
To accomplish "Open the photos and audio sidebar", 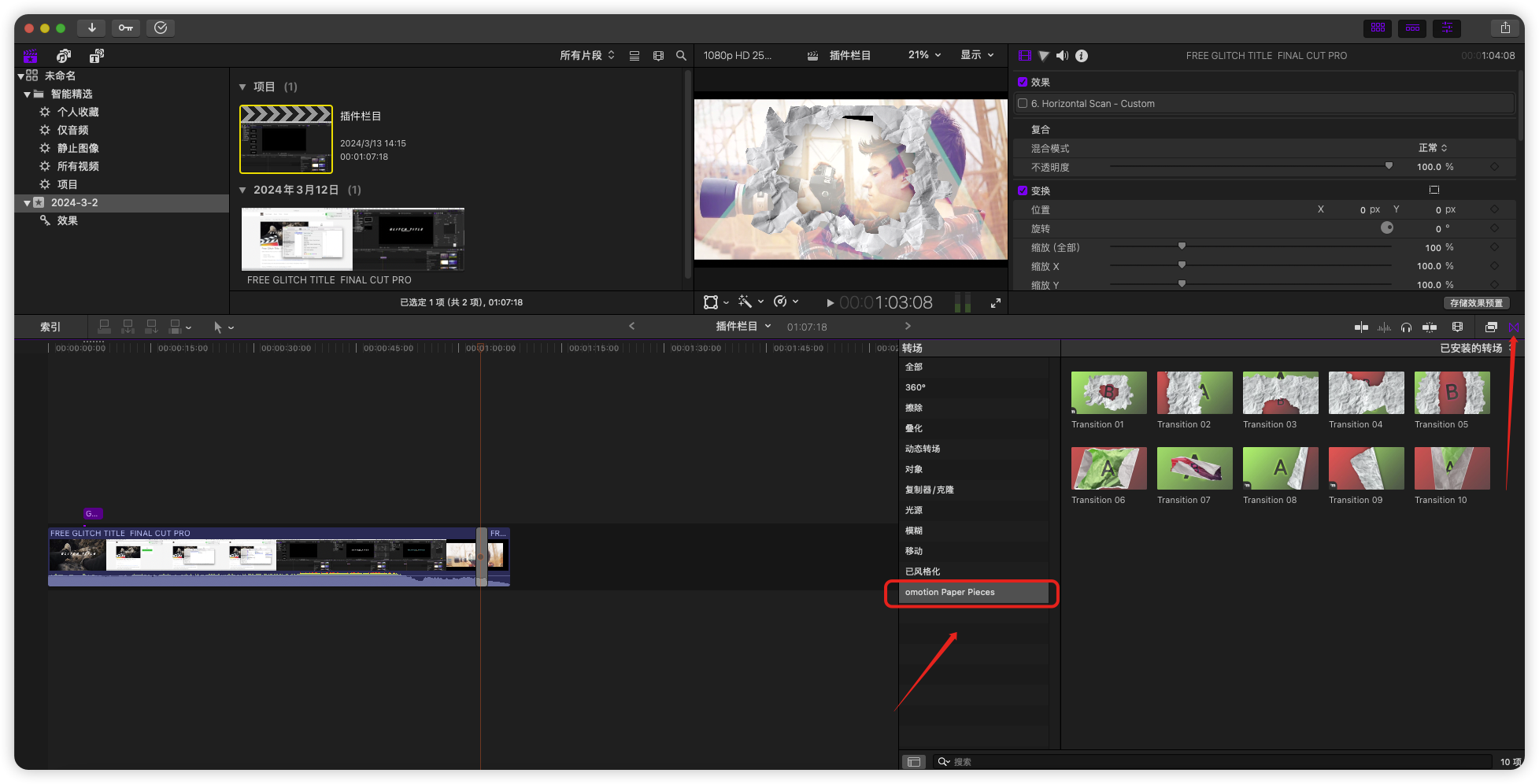I will 64,56.
